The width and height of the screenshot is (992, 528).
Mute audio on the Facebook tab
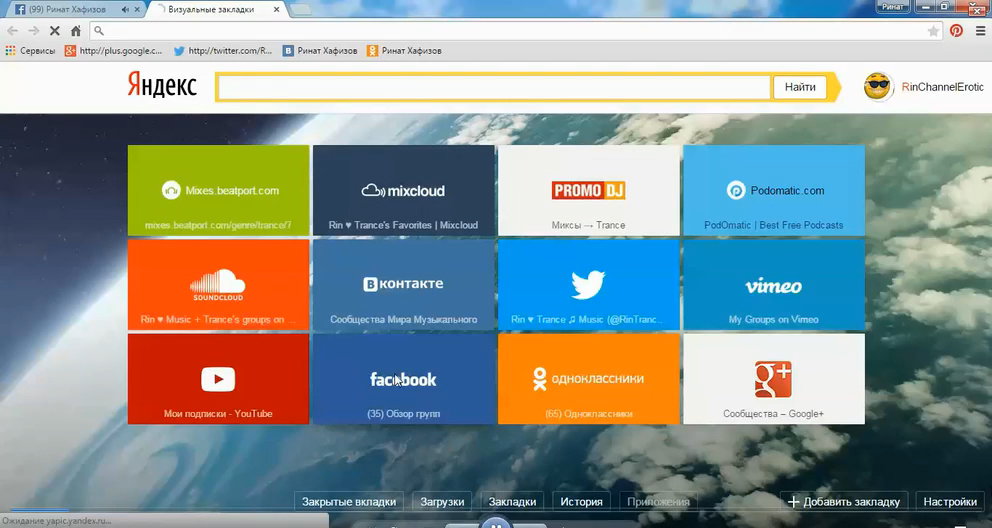tap(125, 9)
